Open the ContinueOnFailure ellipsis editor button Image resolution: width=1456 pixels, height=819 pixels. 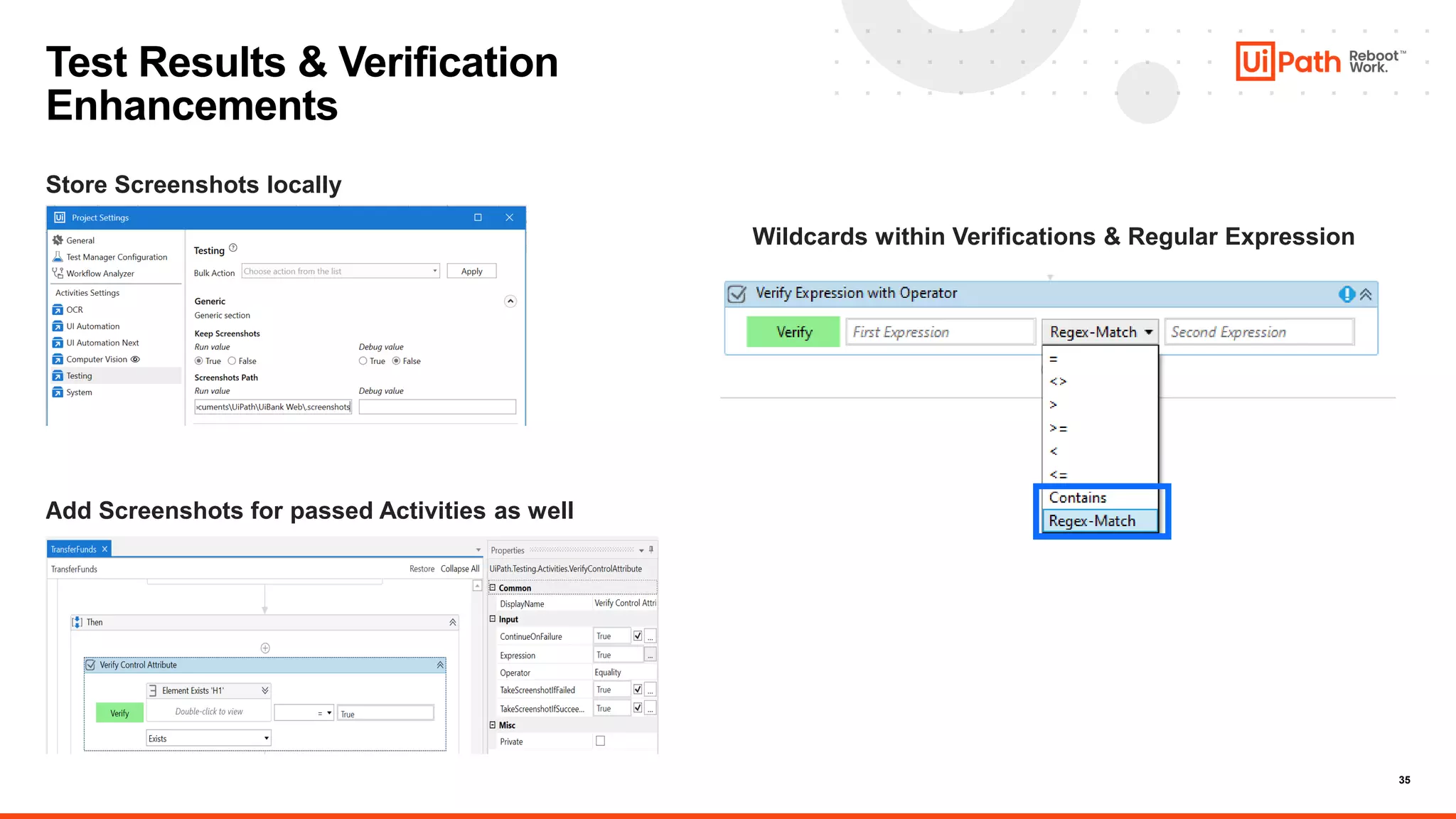[x=650, y=636]
